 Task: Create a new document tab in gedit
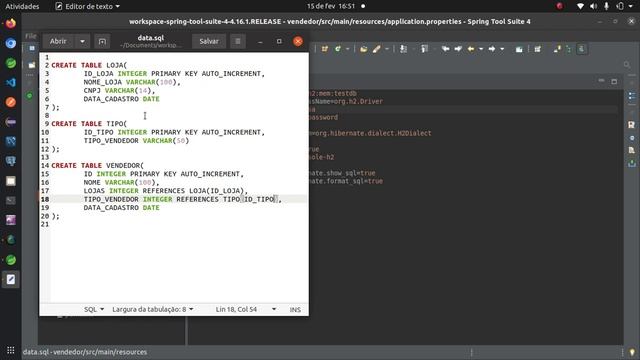(x=102, y=41)
